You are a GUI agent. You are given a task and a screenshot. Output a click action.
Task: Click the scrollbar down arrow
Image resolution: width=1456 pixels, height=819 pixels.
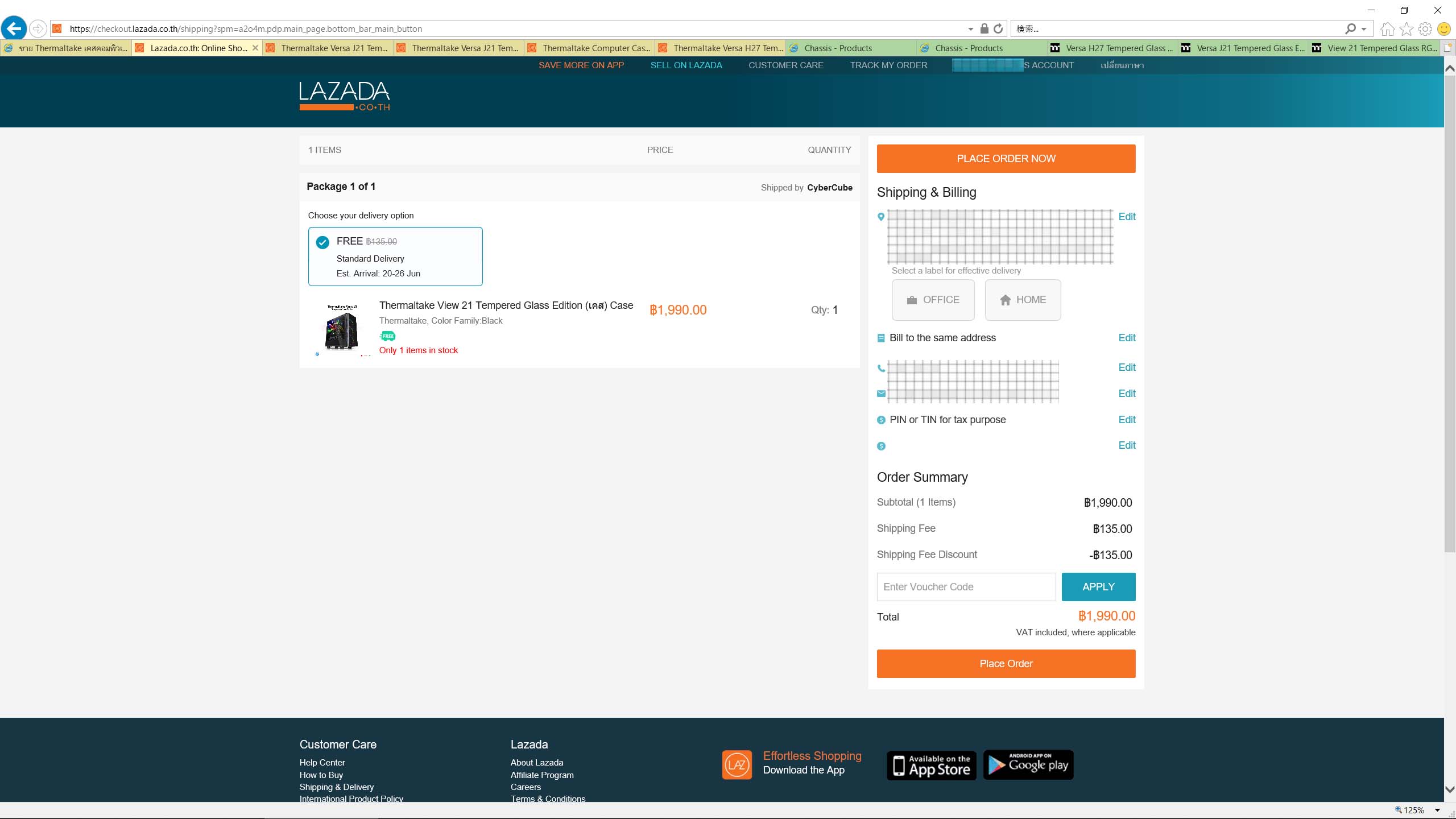coord(1450,789)
